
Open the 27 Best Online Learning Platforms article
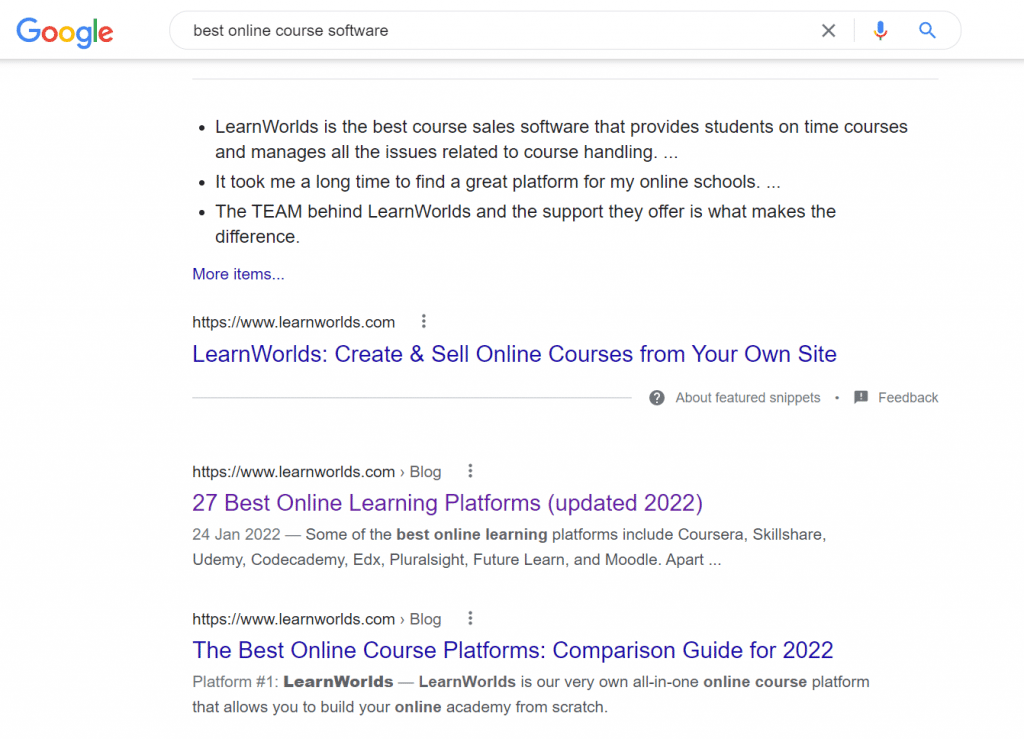pyautogui.click(x=447, y=503)
